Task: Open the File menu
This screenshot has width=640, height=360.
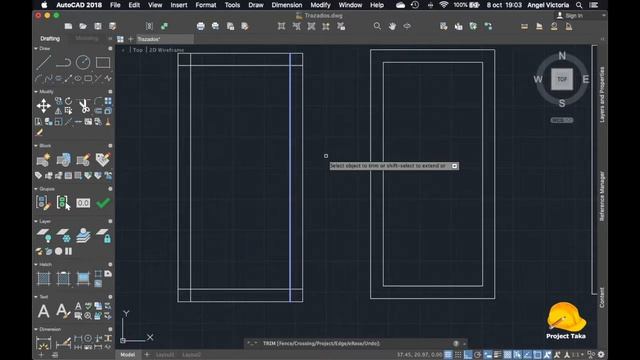Action: point(115,5)
